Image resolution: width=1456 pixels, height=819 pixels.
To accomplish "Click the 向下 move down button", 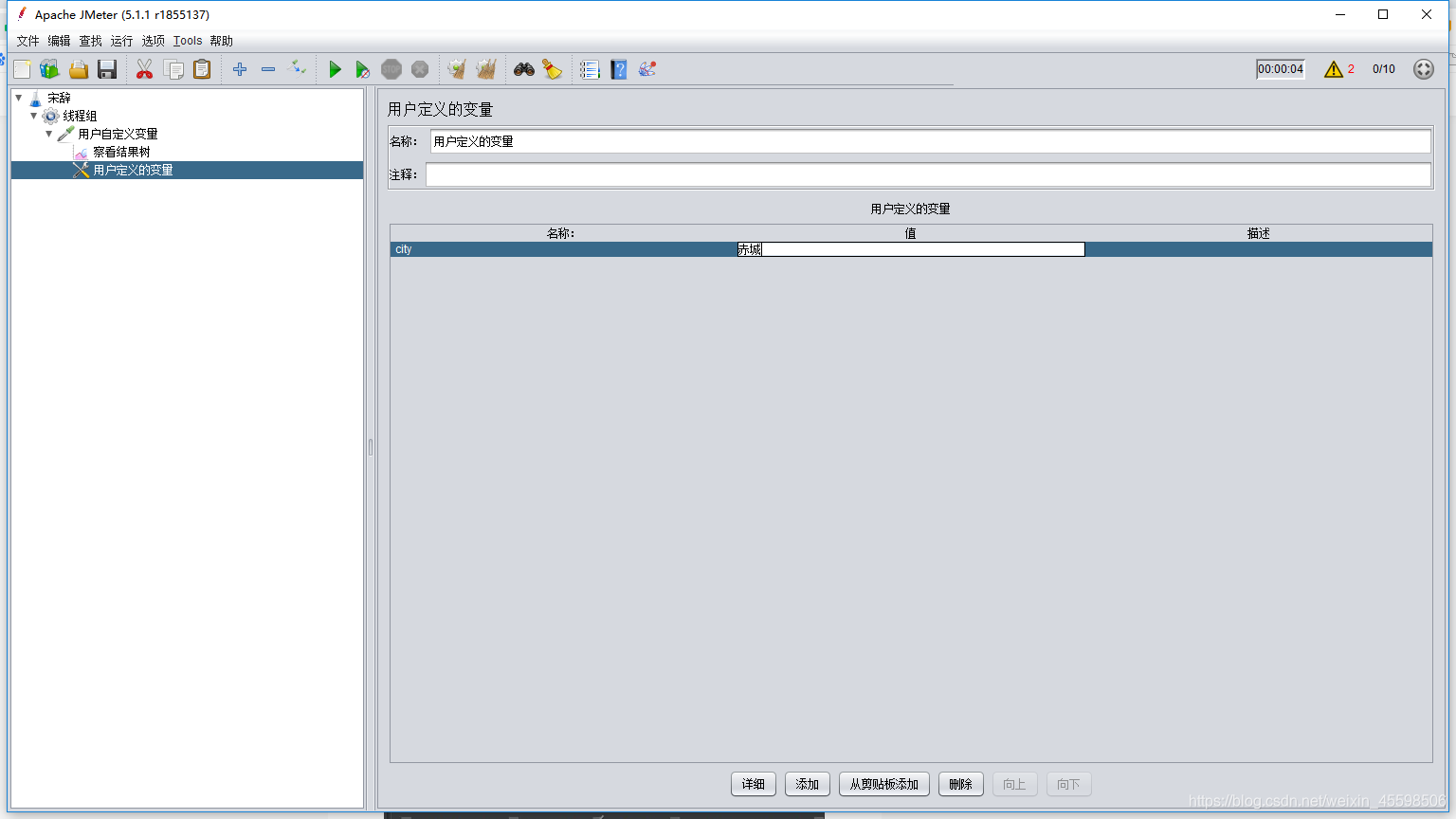I will (1069, 784).
